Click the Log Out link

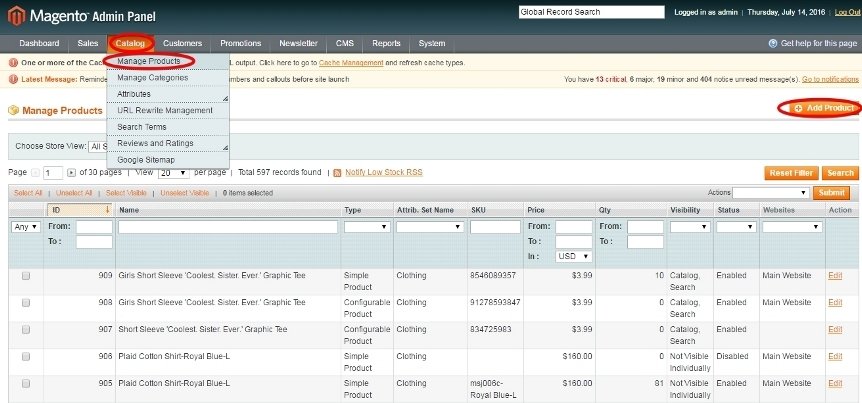847,12
